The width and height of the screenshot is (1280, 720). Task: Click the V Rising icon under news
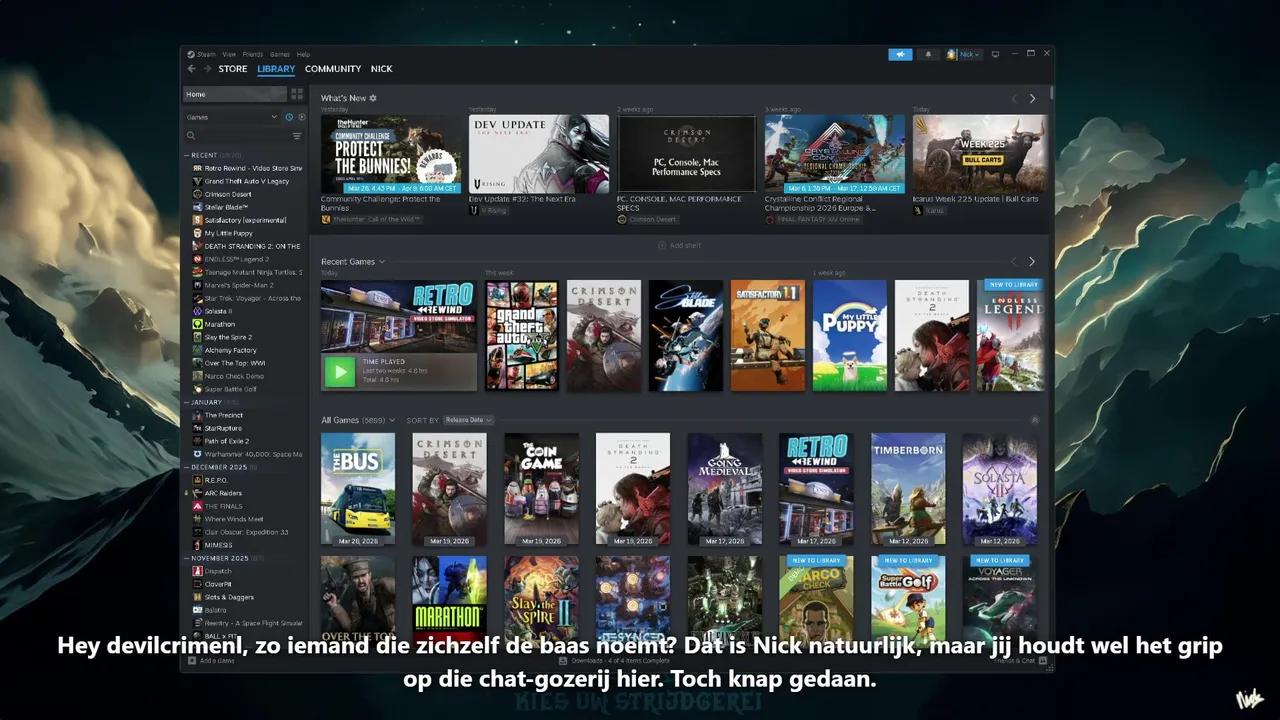474,211
